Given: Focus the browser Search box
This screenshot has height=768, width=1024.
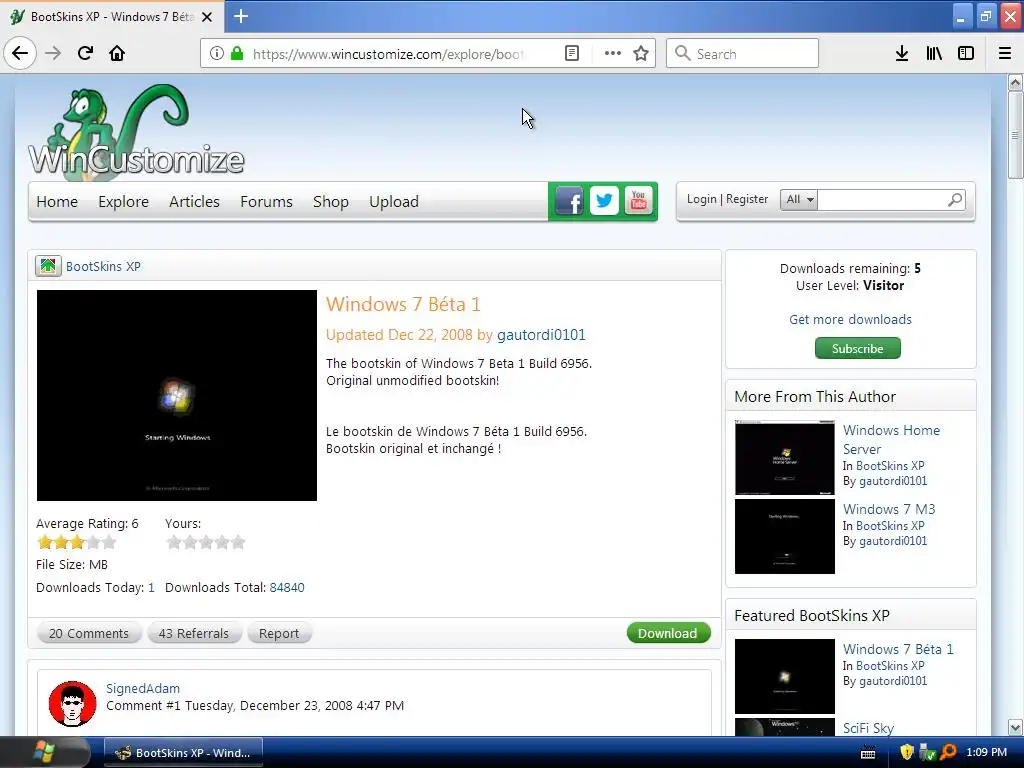Looking at the screenshot, I should (x=743, y=54).
